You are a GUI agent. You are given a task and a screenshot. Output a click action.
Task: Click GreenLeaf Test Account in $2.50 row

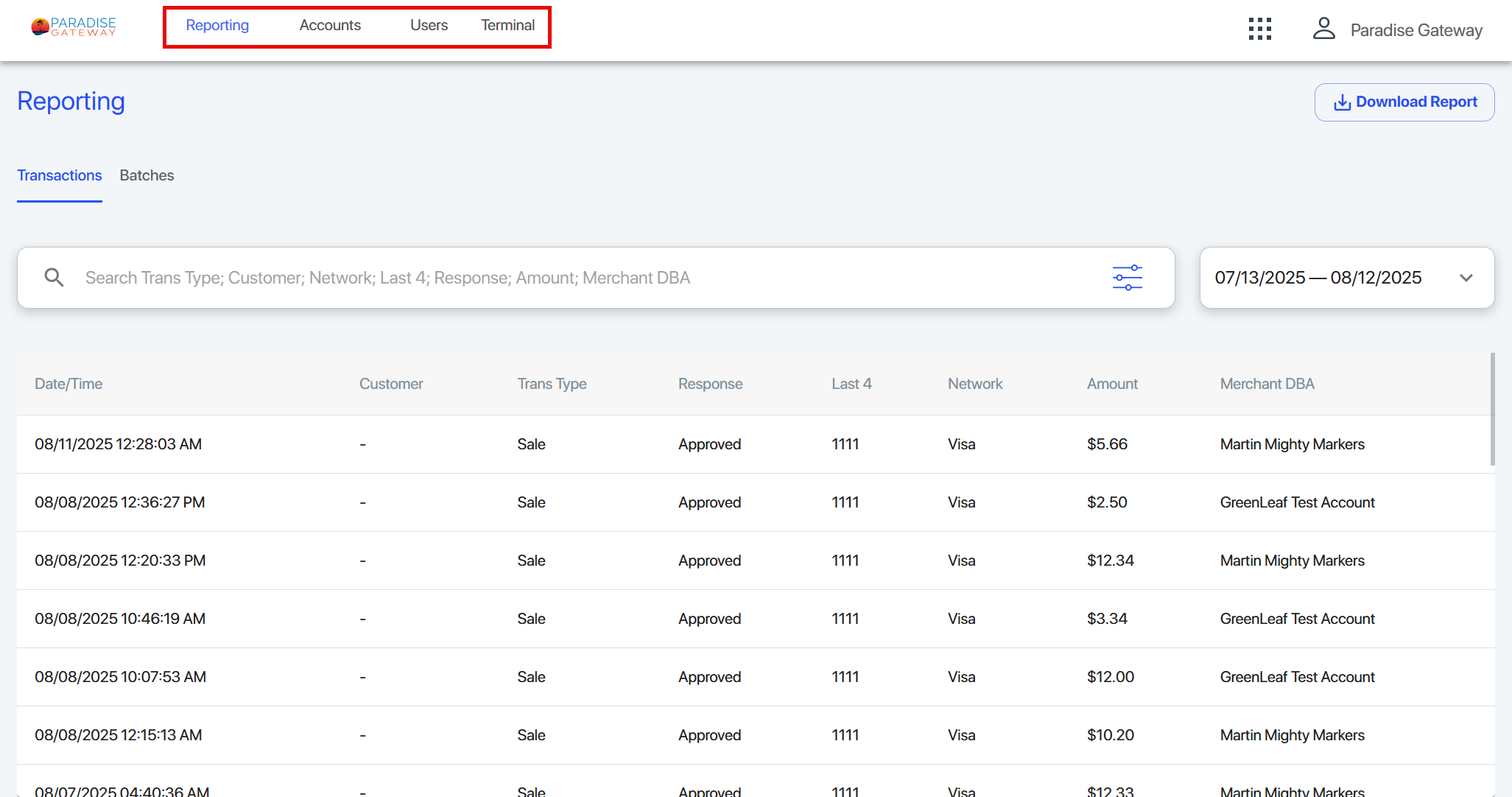point(1297,502)
